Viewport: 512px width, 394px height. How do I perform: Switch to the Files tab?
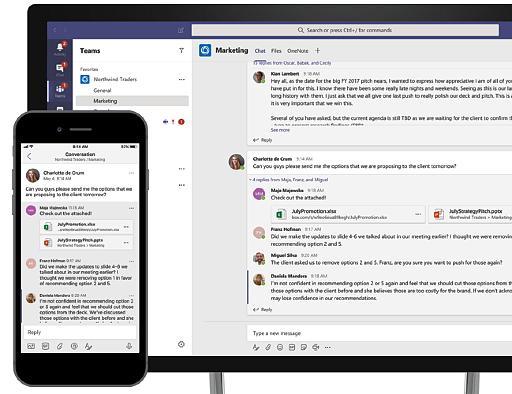276,51
